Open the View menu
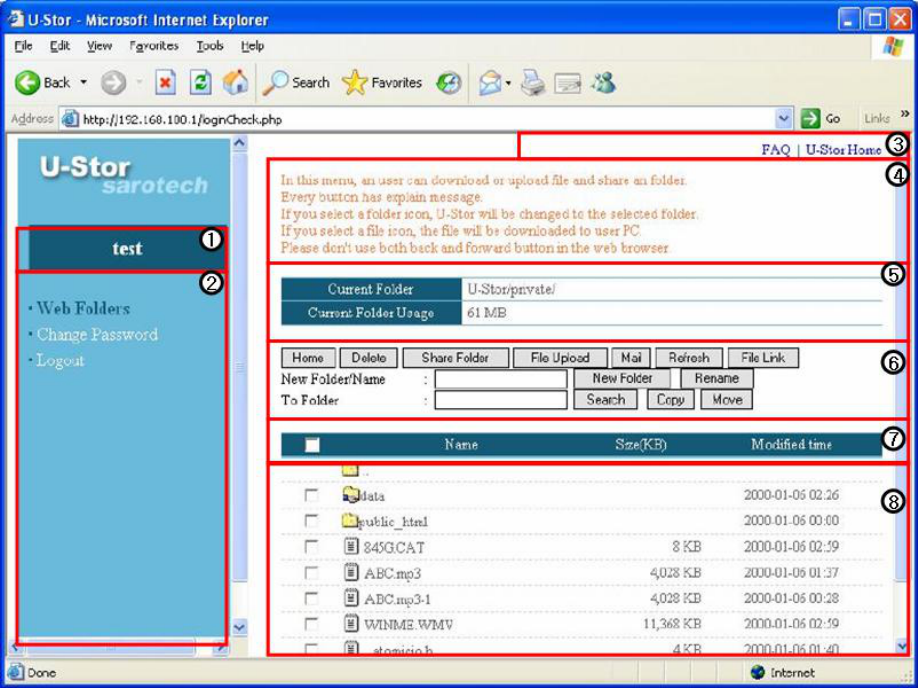Screen dimensions: 918x688 click(x=100, y=46)
